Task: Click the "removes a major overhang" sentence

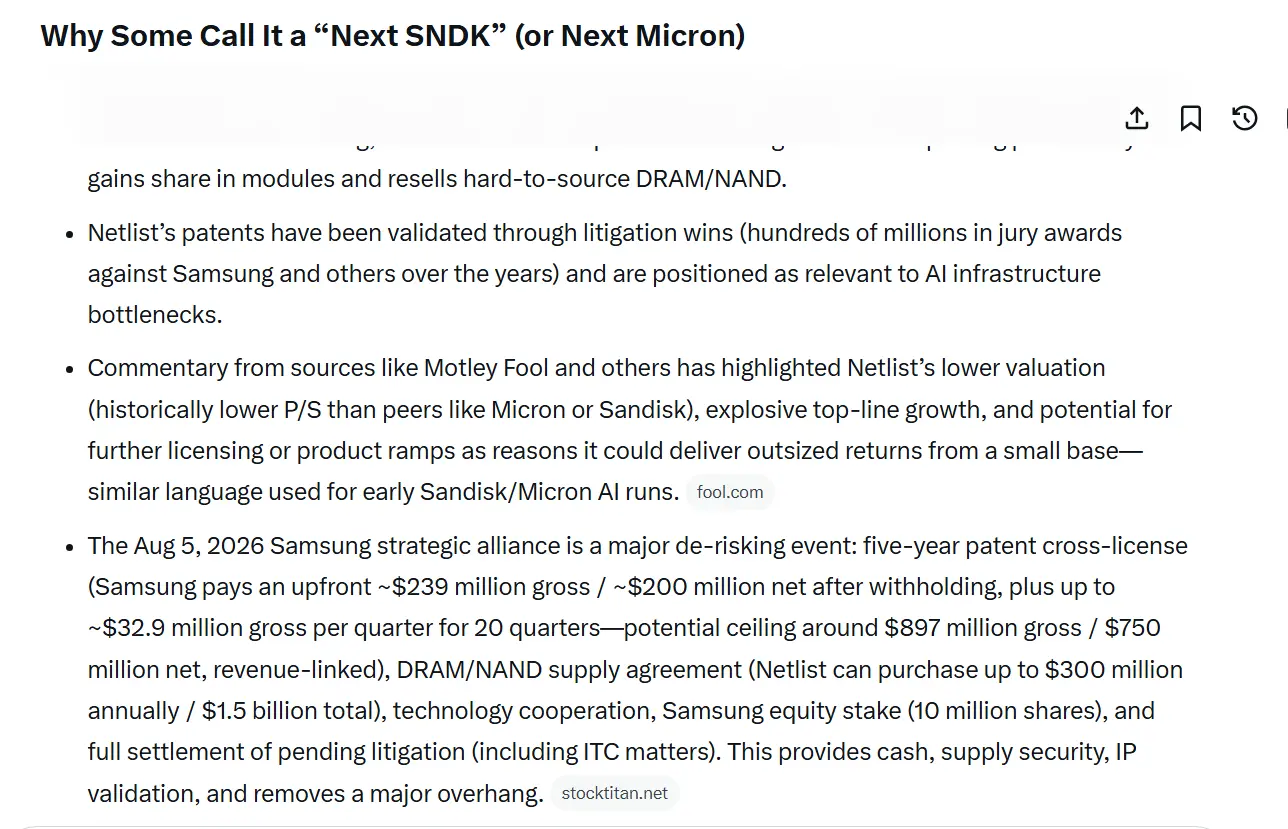Action: (x=398, y=794)
